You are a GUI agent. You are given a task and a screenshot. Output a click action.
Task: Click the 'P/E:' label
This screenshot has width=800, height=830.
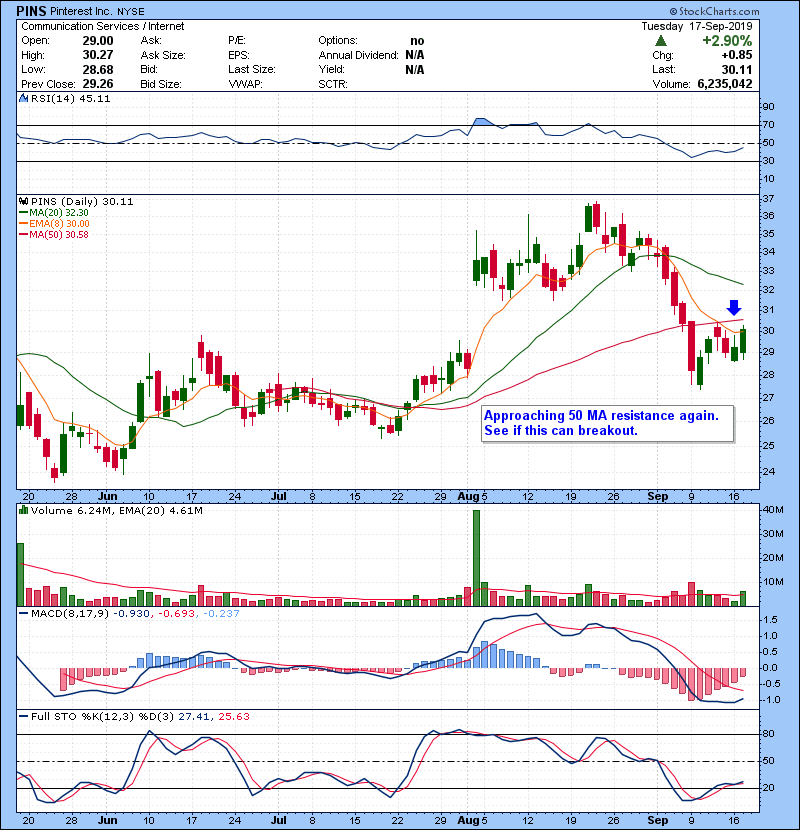[237, 41]
